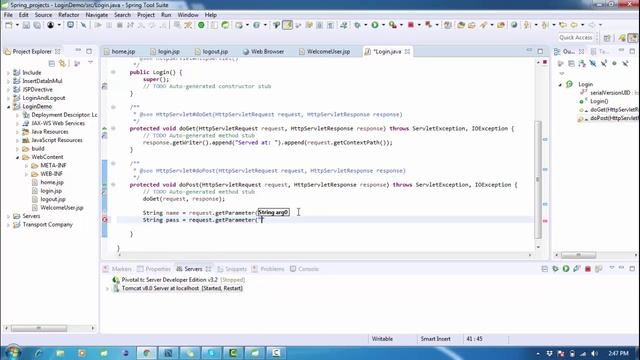
Task: Open Project Explorer view menu arrow
Action: (x=91, y=63)
